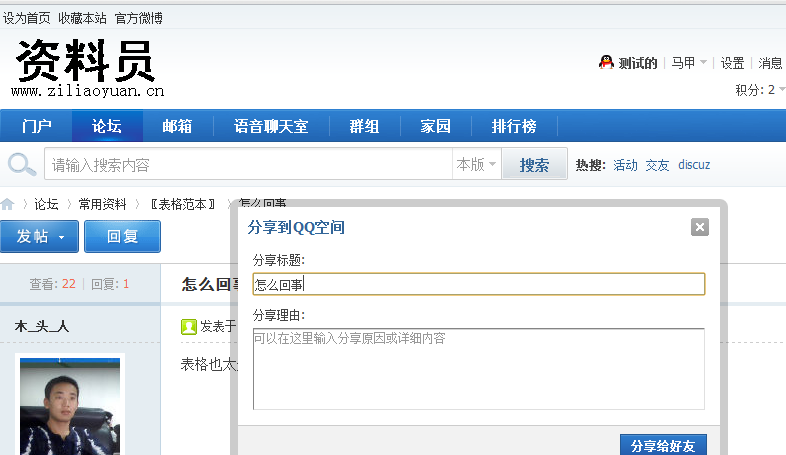Click the 木_头_人 avatar photo

[70, 406]
